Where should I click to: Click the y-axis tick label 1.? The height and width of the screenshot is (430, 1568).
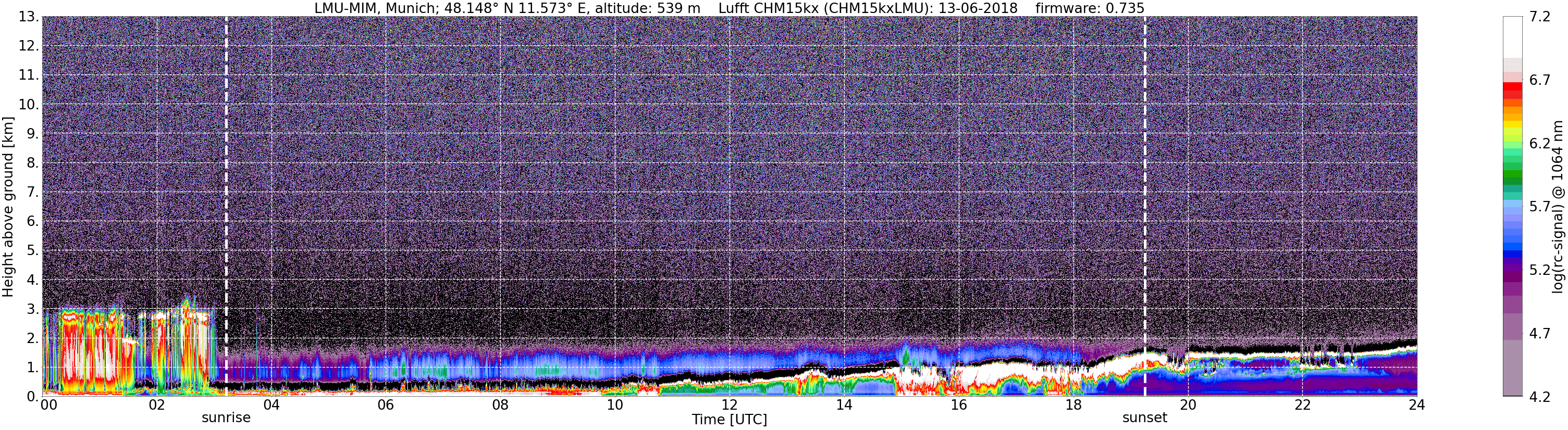tap(33, 366)
